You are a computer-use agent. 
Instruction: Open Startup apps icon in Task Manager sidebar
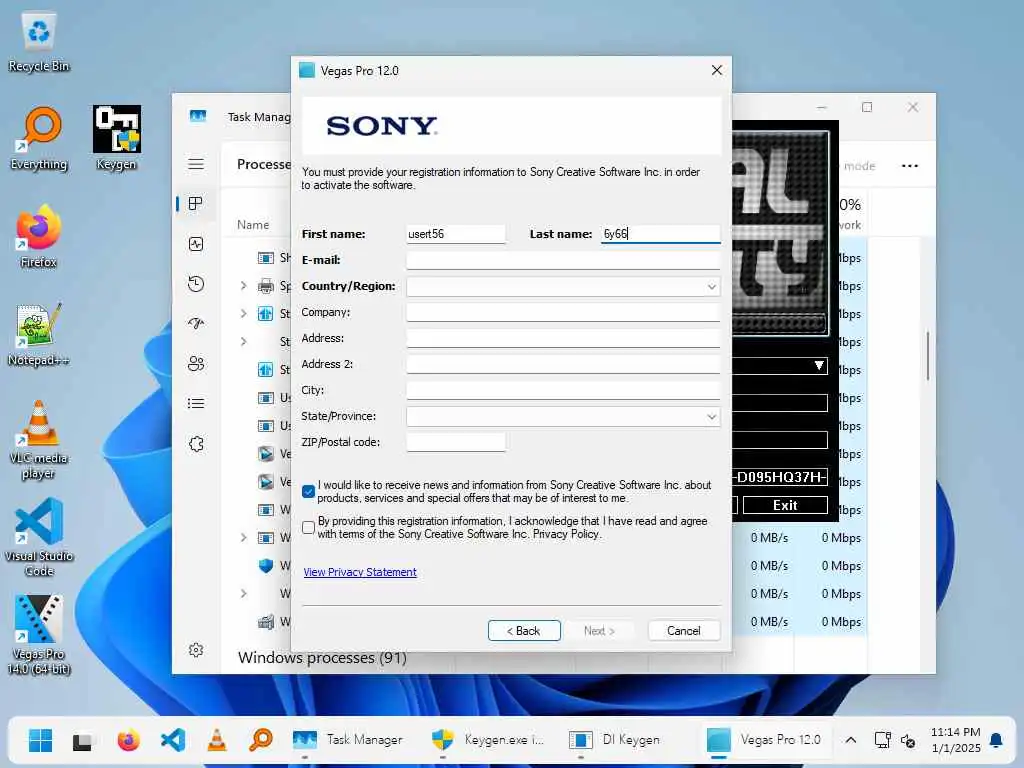click(x=196, y=324)
